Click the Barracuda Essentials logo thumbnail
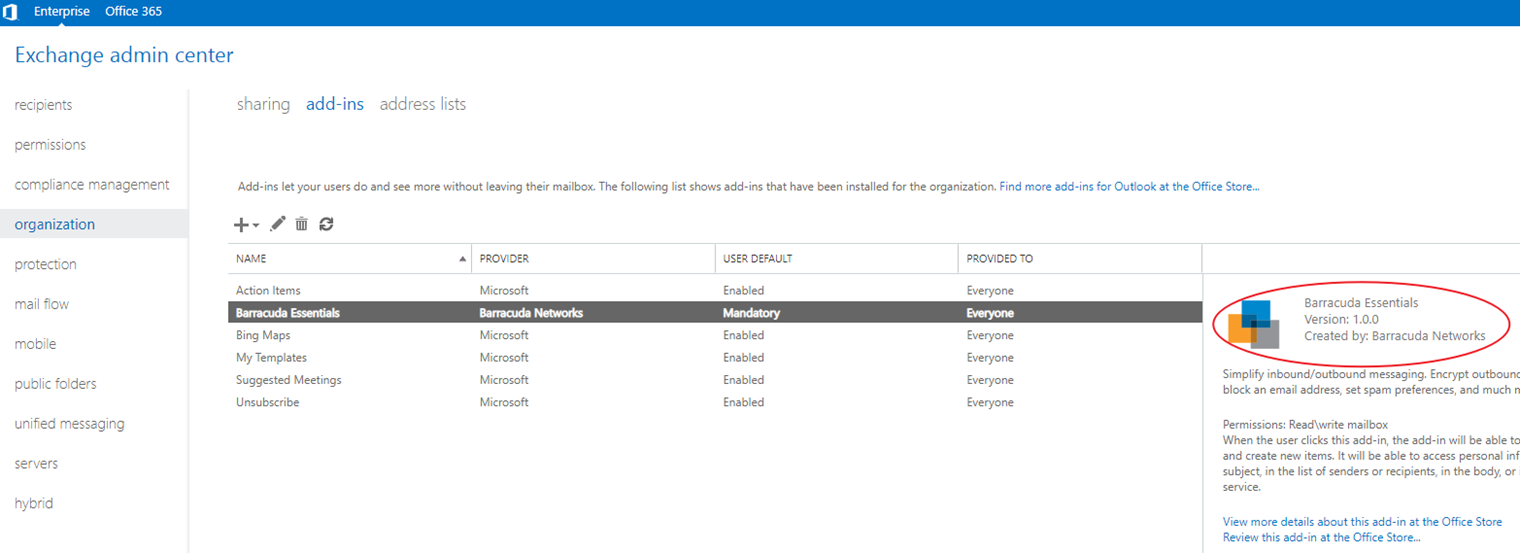The height and width of the screenshot is (553, 1520). (x=1254, y=324)
